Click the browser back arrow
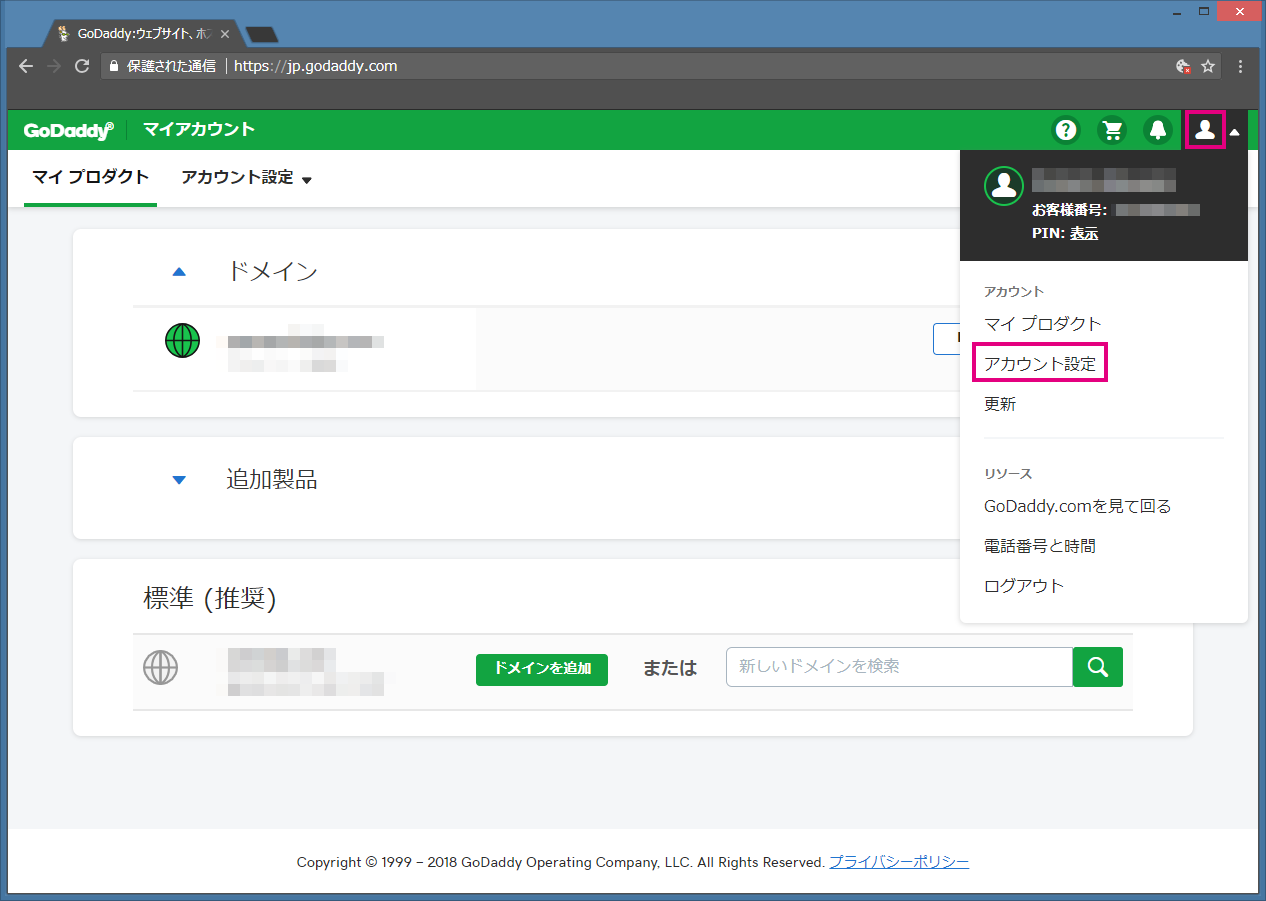Image resolution: width=1266 pixels, height=901 pixels. pos(26,66)
